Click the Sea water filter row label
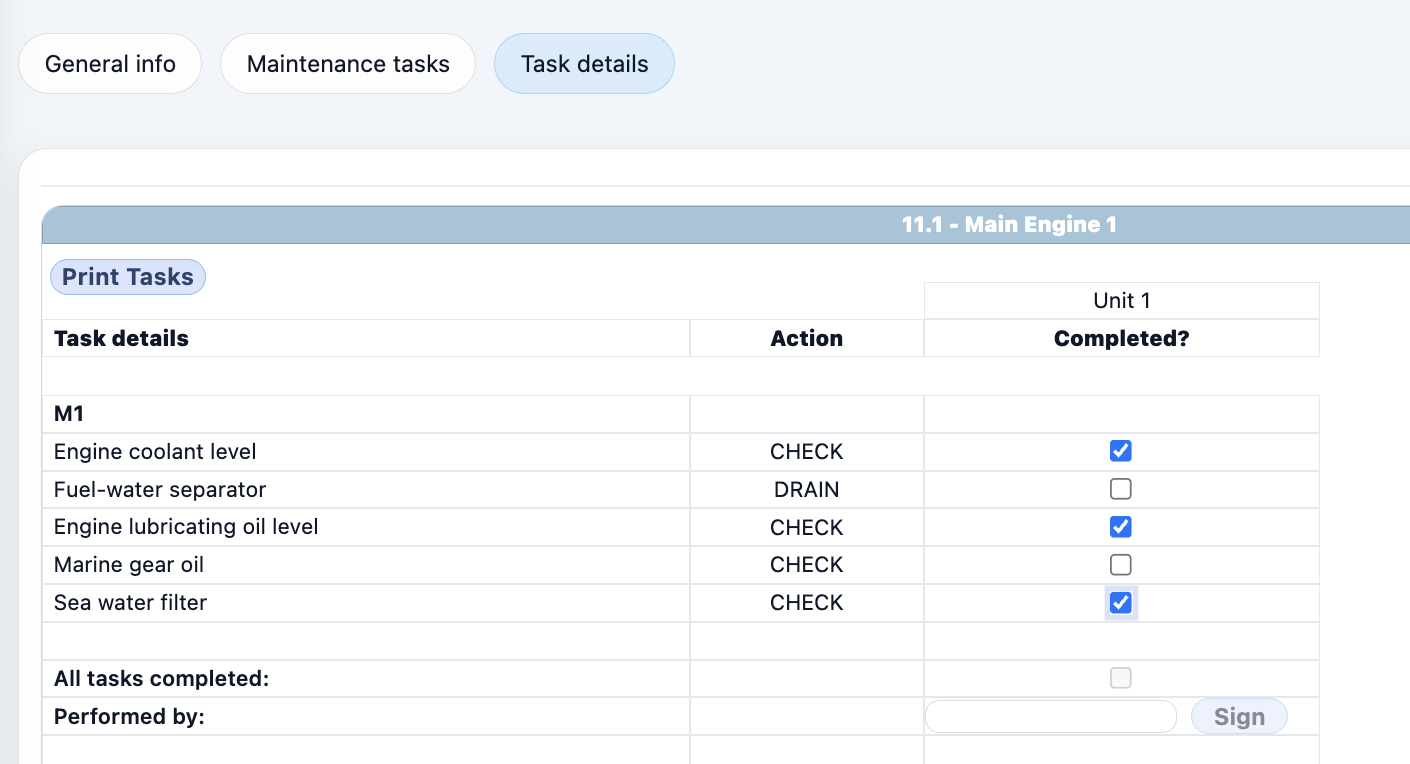1410x764 pixels. point(130,603)
